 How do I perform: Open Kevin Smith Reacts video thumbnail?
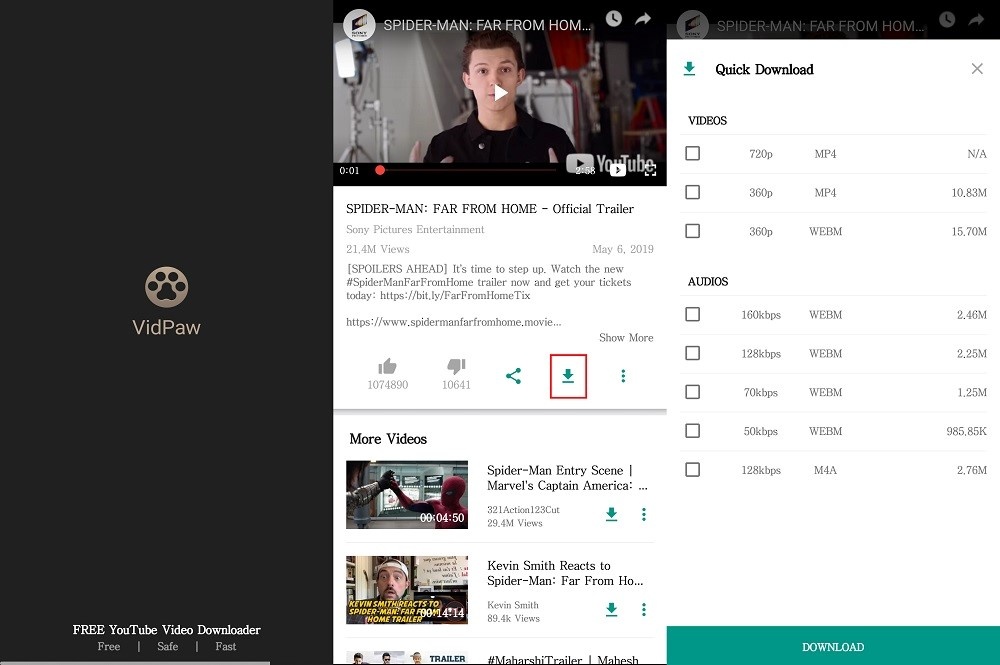407,590
